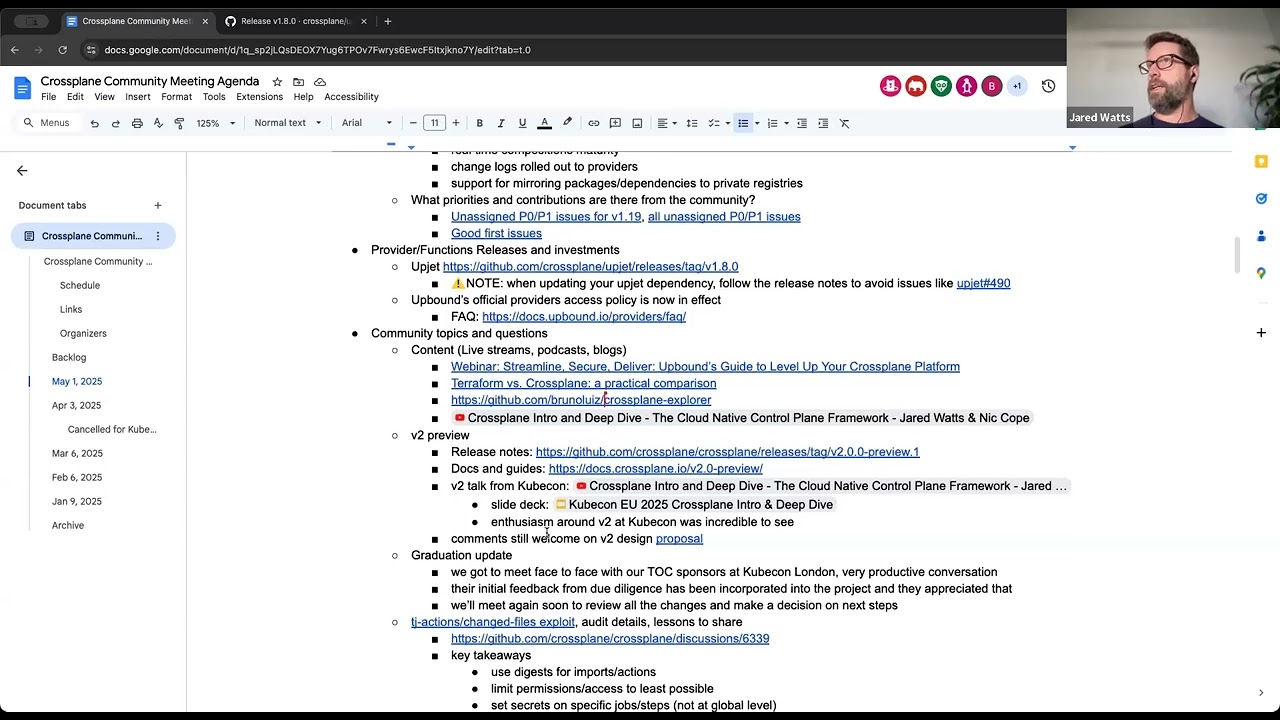Add a new document tab
Screen dimensions: 1280x720
[157, 205]
